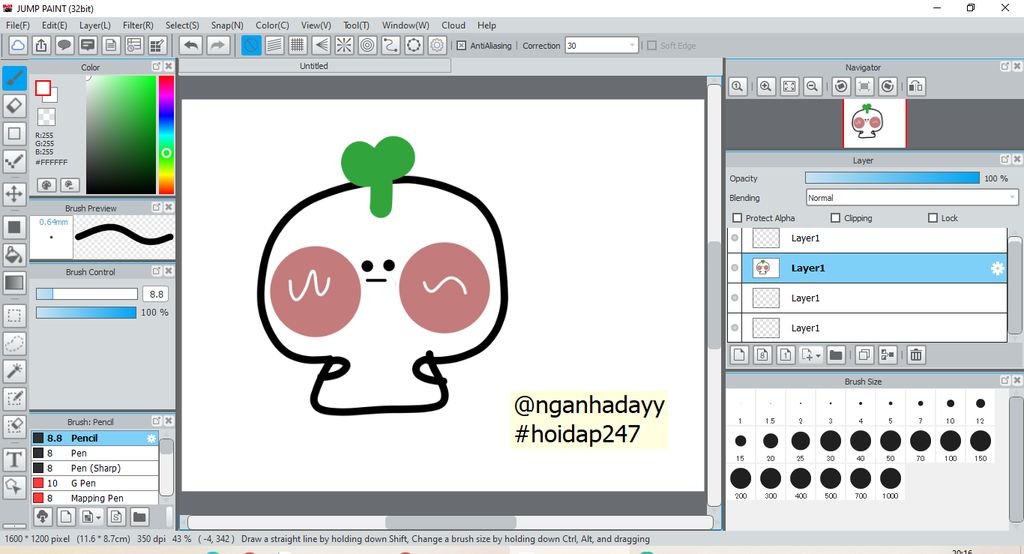Pick the Gradient tool
Screen dimensions: 1024x554
tap(14, 283)
